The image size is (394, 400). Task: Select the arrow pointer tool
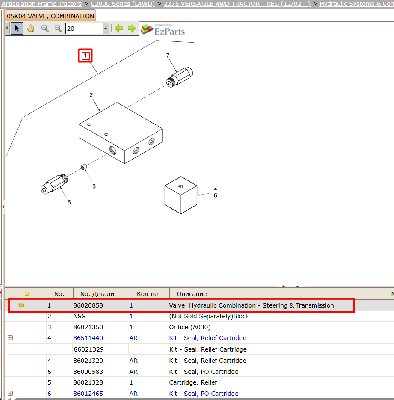coord(17,28)
